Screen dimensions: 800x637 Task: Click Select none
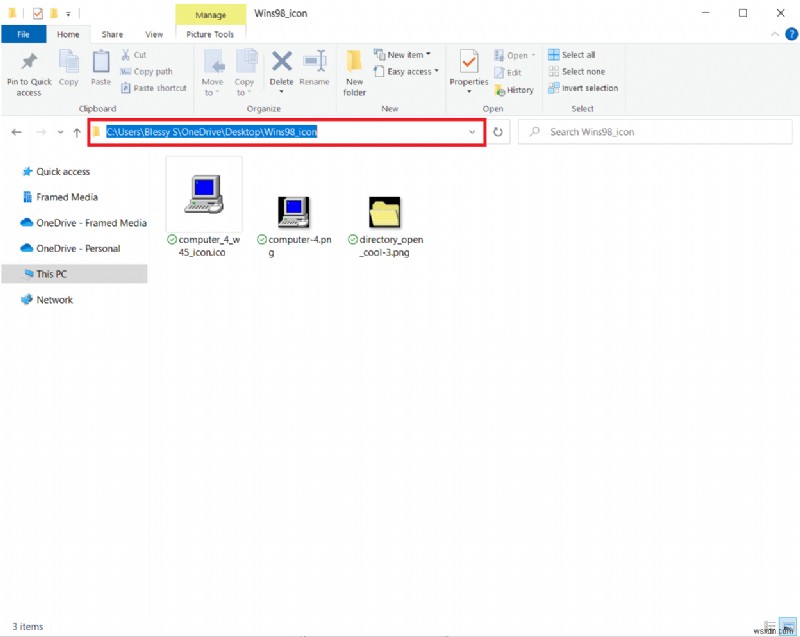[x=577, y=71]
